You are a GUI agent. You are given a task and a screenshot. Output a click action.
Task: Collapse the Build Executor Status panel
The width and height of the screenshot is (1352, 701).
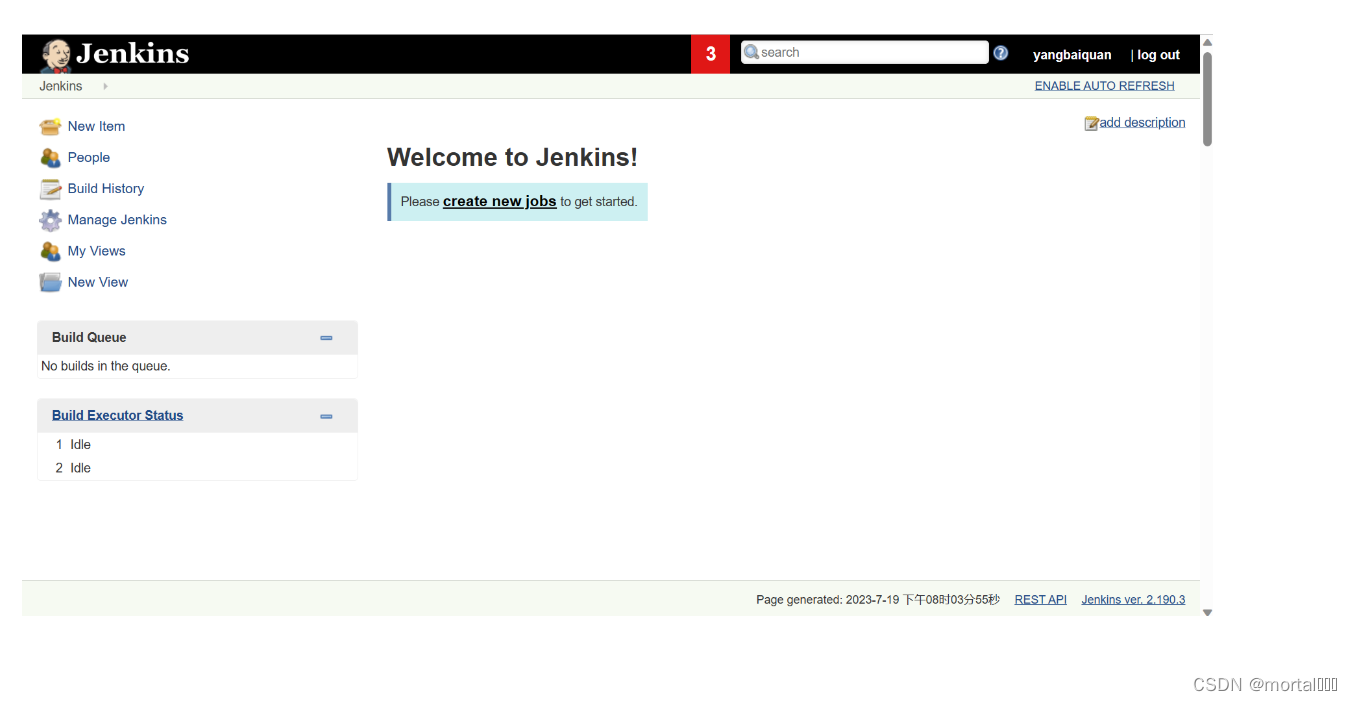click(x=326, y=416)
